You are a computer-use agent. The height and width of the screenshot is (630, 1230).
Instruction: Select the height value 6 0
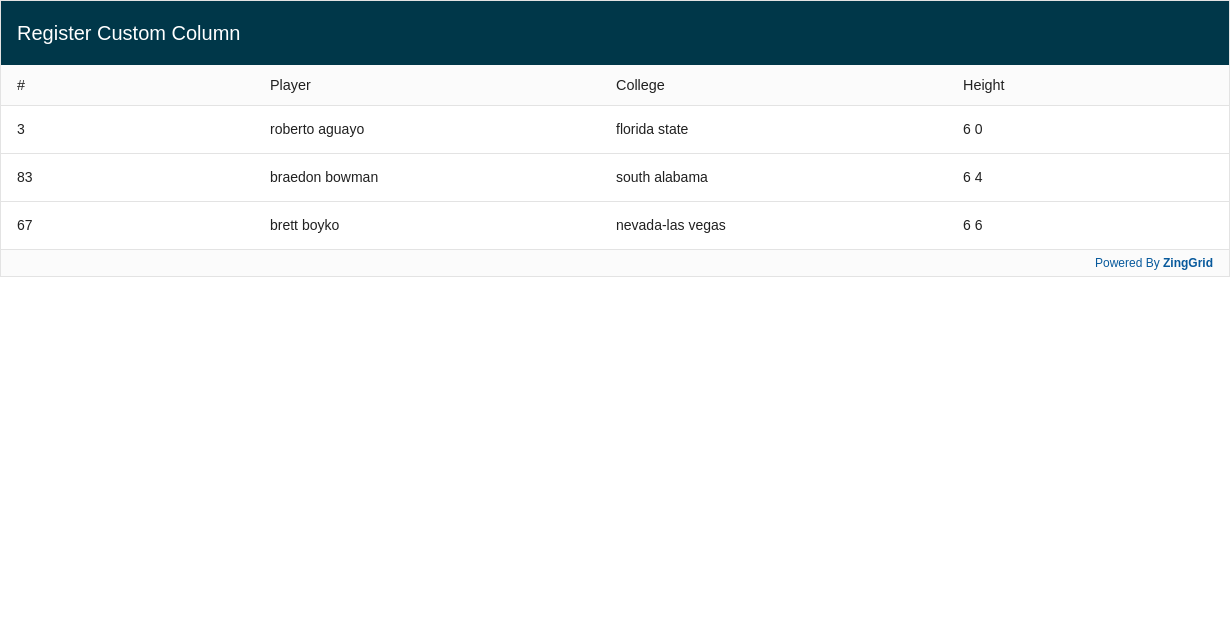coord(972,129)
